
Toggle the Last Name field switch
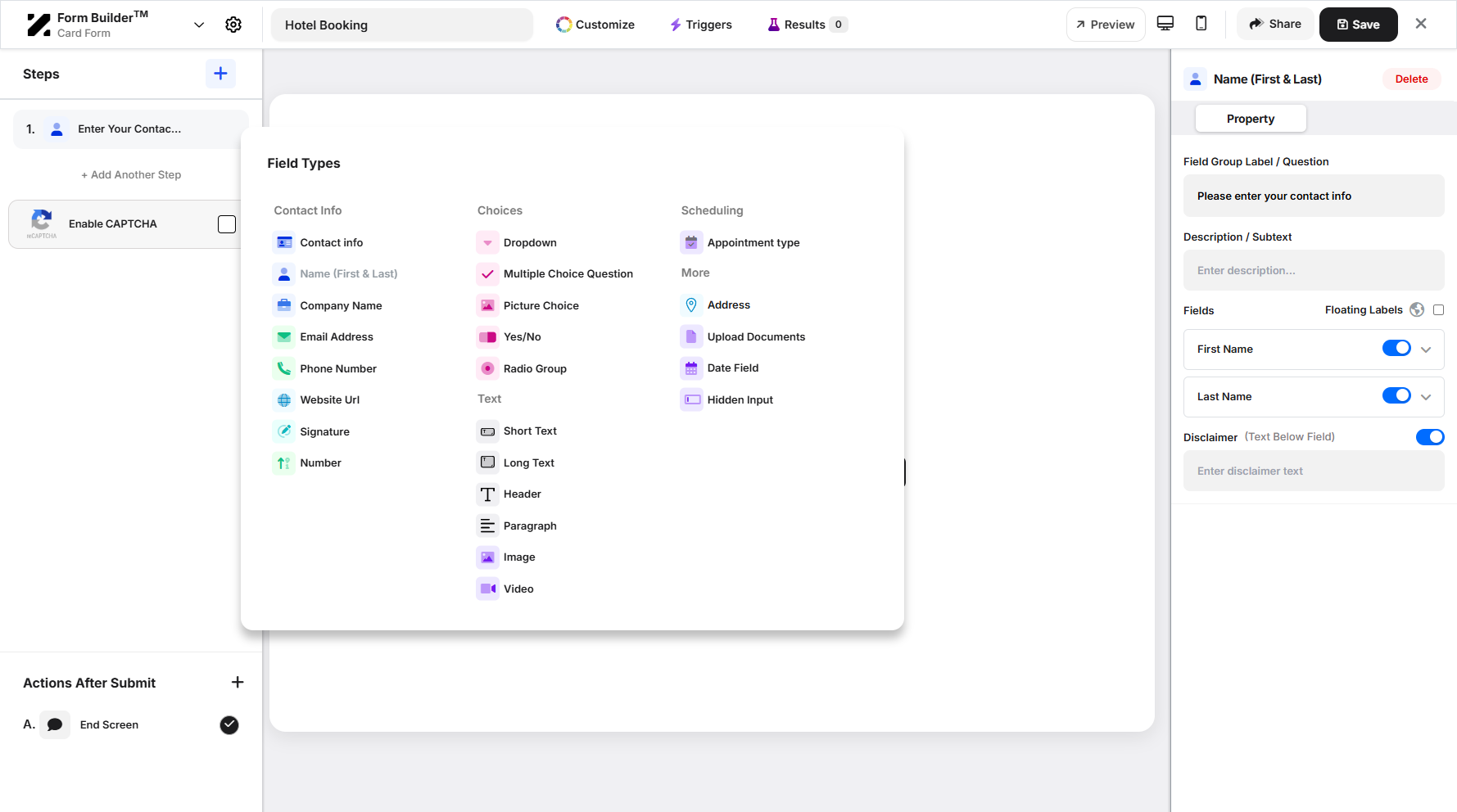(1396, 396)
